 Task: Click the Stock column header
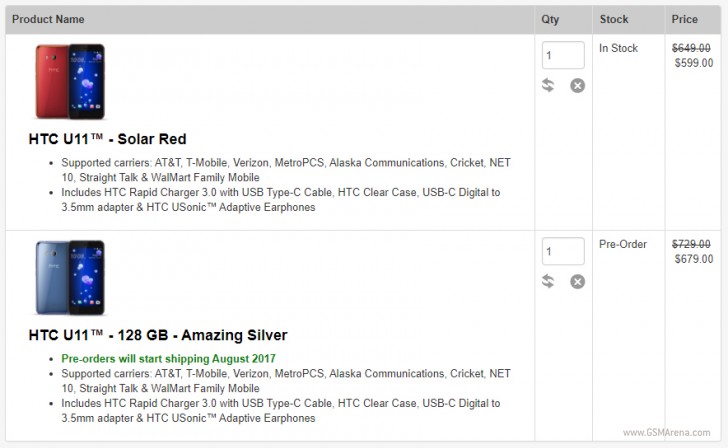[x=614, y=19]
